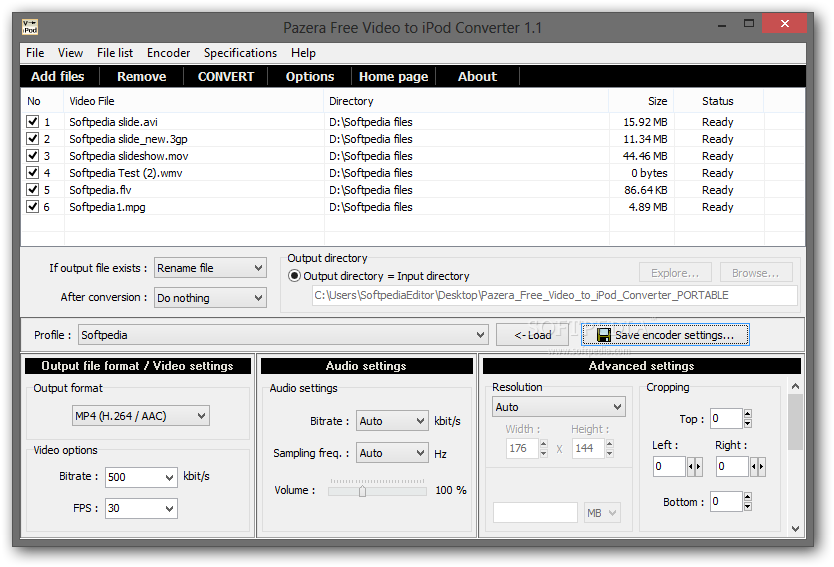Open the Resolution dropdown
This screenshot has width=834, height=567.
[558, 407]
